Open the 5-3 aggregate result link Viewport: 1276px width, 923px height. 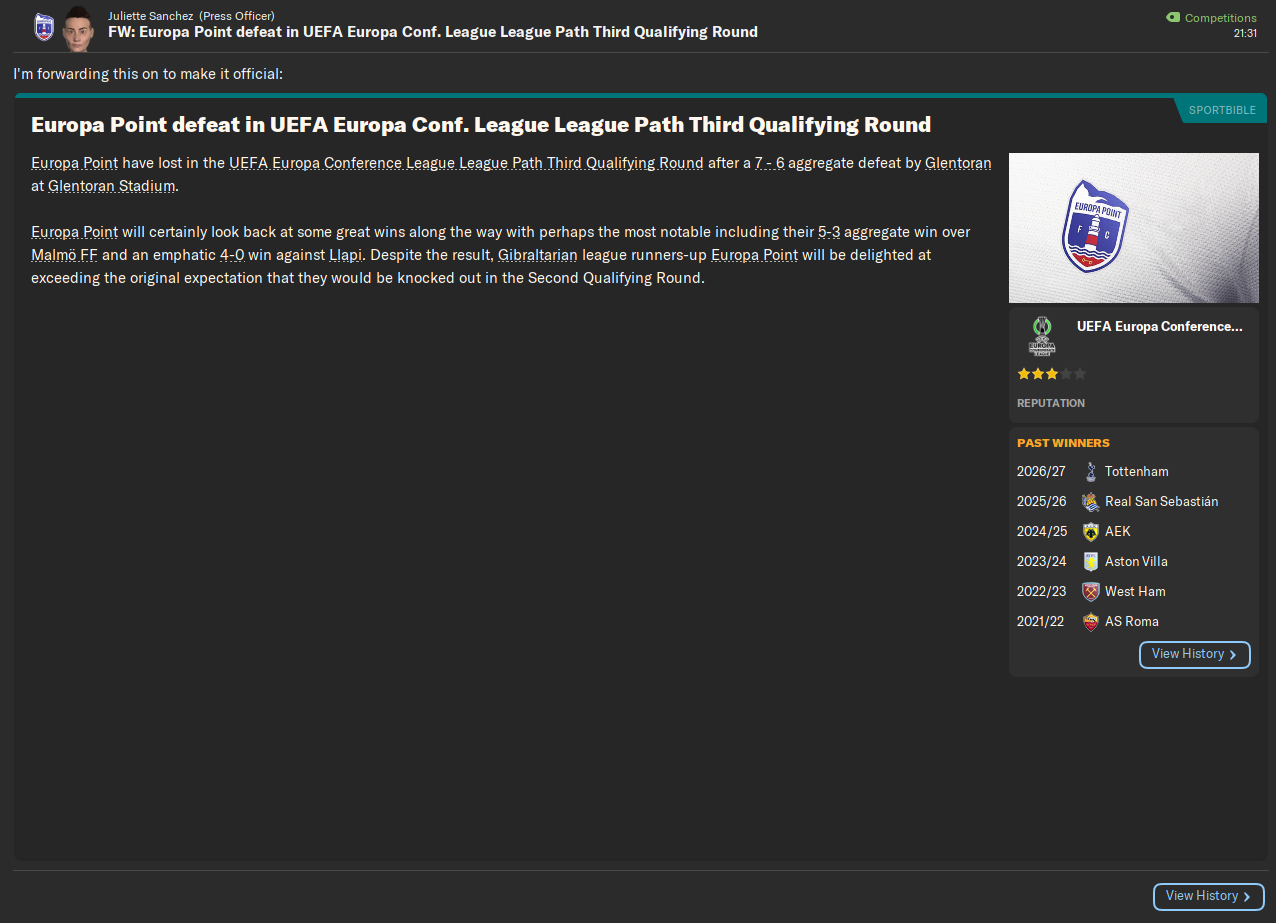click(x=829, y=231)
